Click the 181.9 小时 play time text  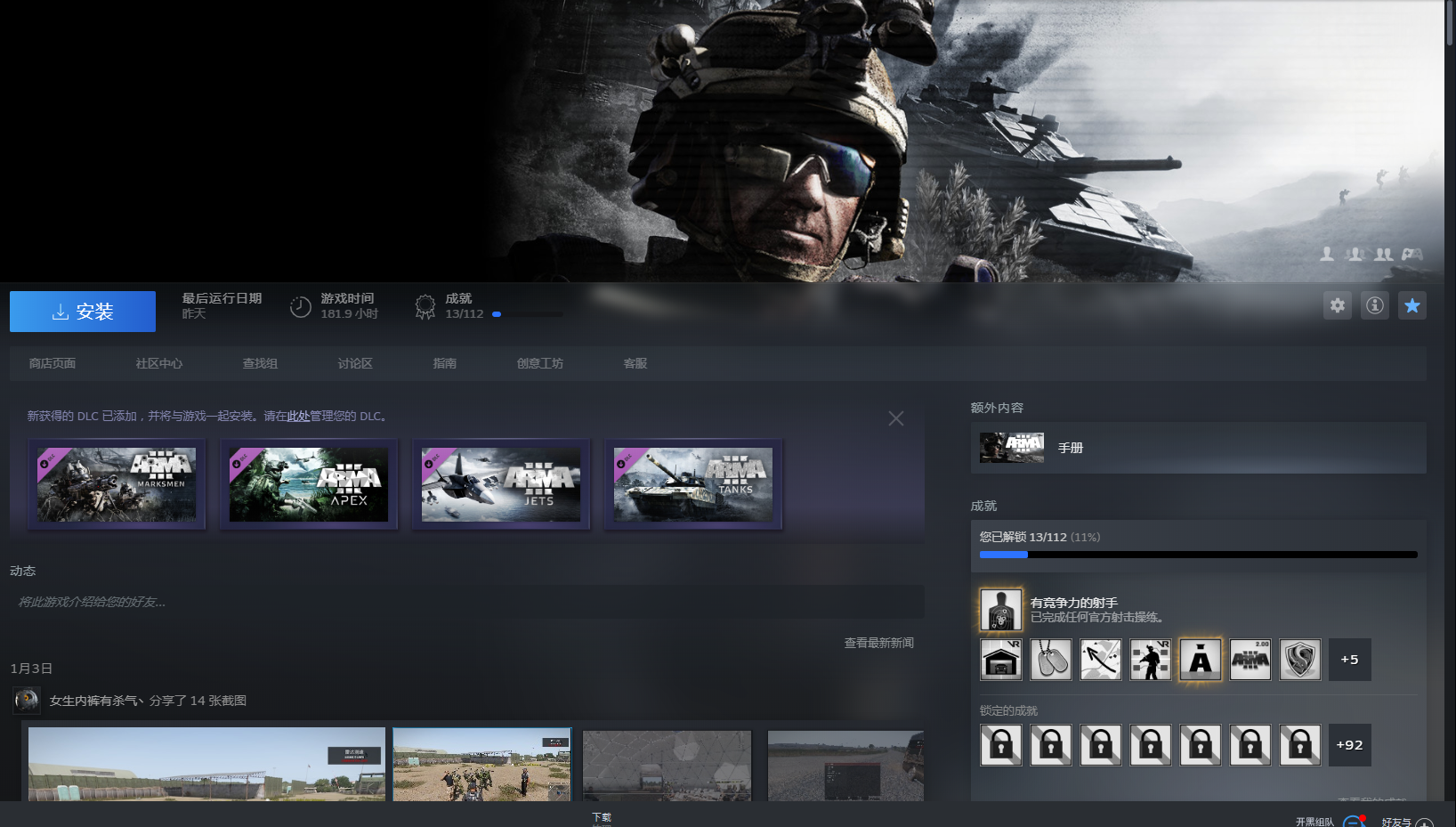coord(350,313)
